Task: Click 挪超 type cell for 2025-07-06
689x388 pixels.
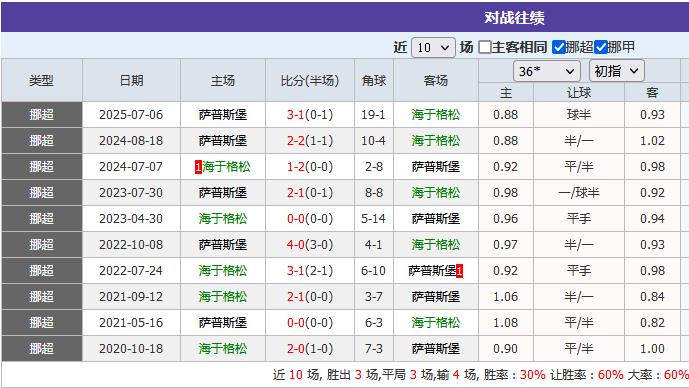Action: coord(41,115)
